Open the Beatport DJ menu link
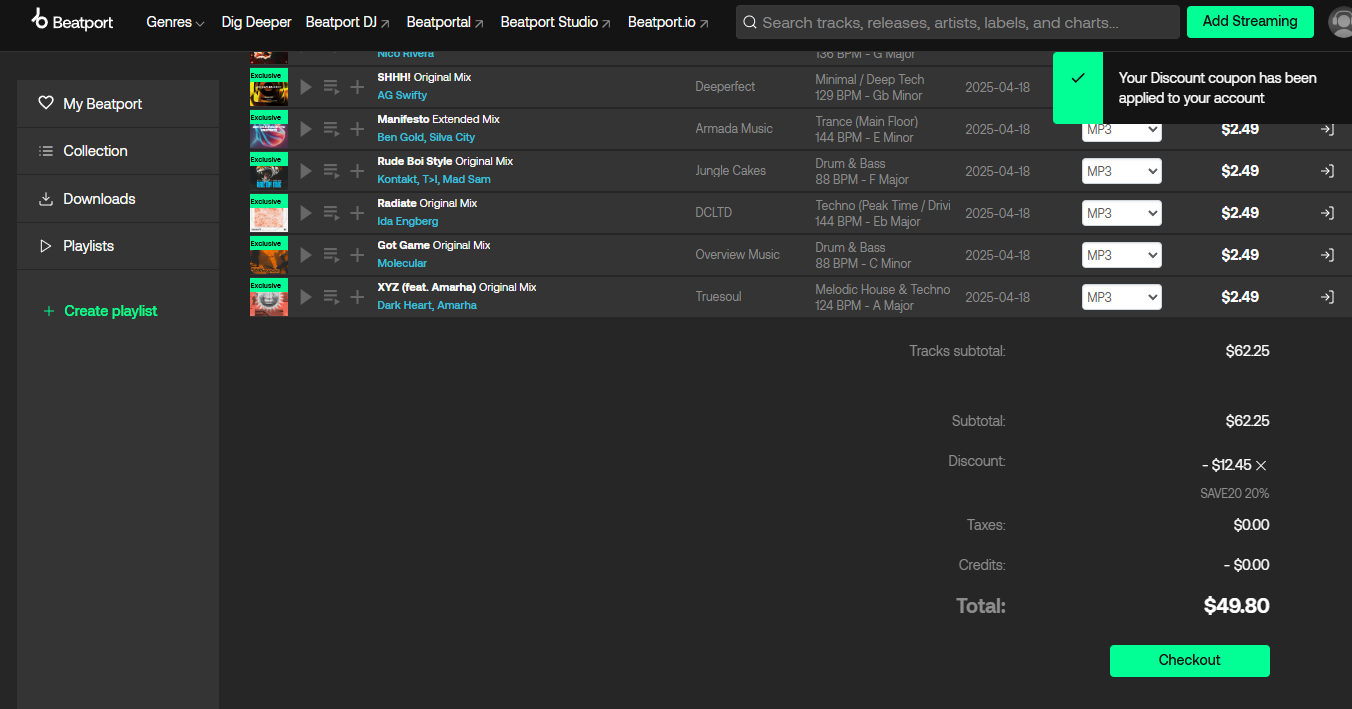 pyautogui.click(x=347, y=21)
